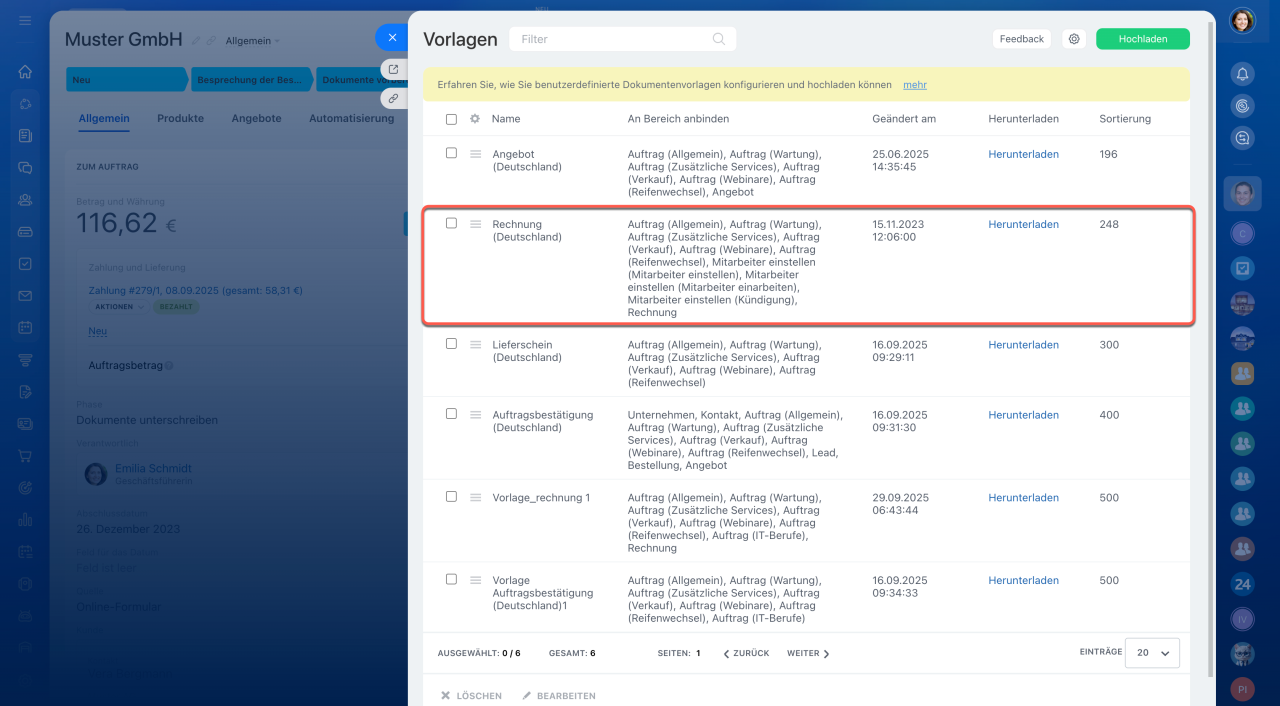
Task: Select the Rechnung (Deutschland) row checkbox
Action: pyautogui.click(x=451, y=223)
